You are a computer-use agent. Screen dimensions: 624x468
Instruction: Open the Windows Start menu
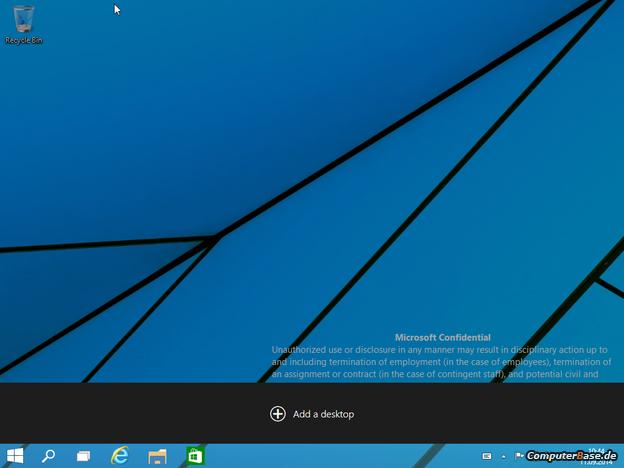click(x=15, y=456)
